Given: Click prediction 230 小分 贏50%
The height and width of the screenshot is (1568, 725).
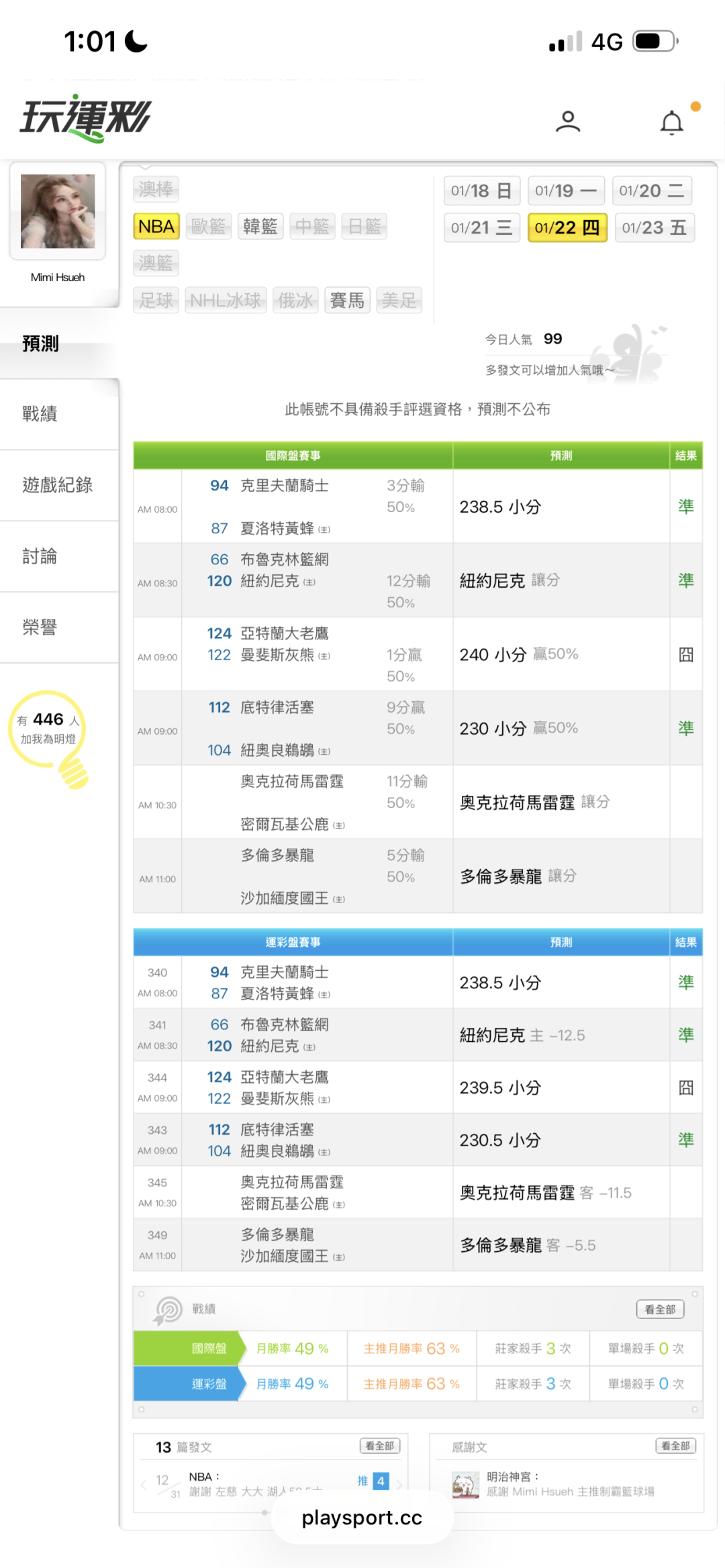Looking at the screenshot, I should pos(519,728).
